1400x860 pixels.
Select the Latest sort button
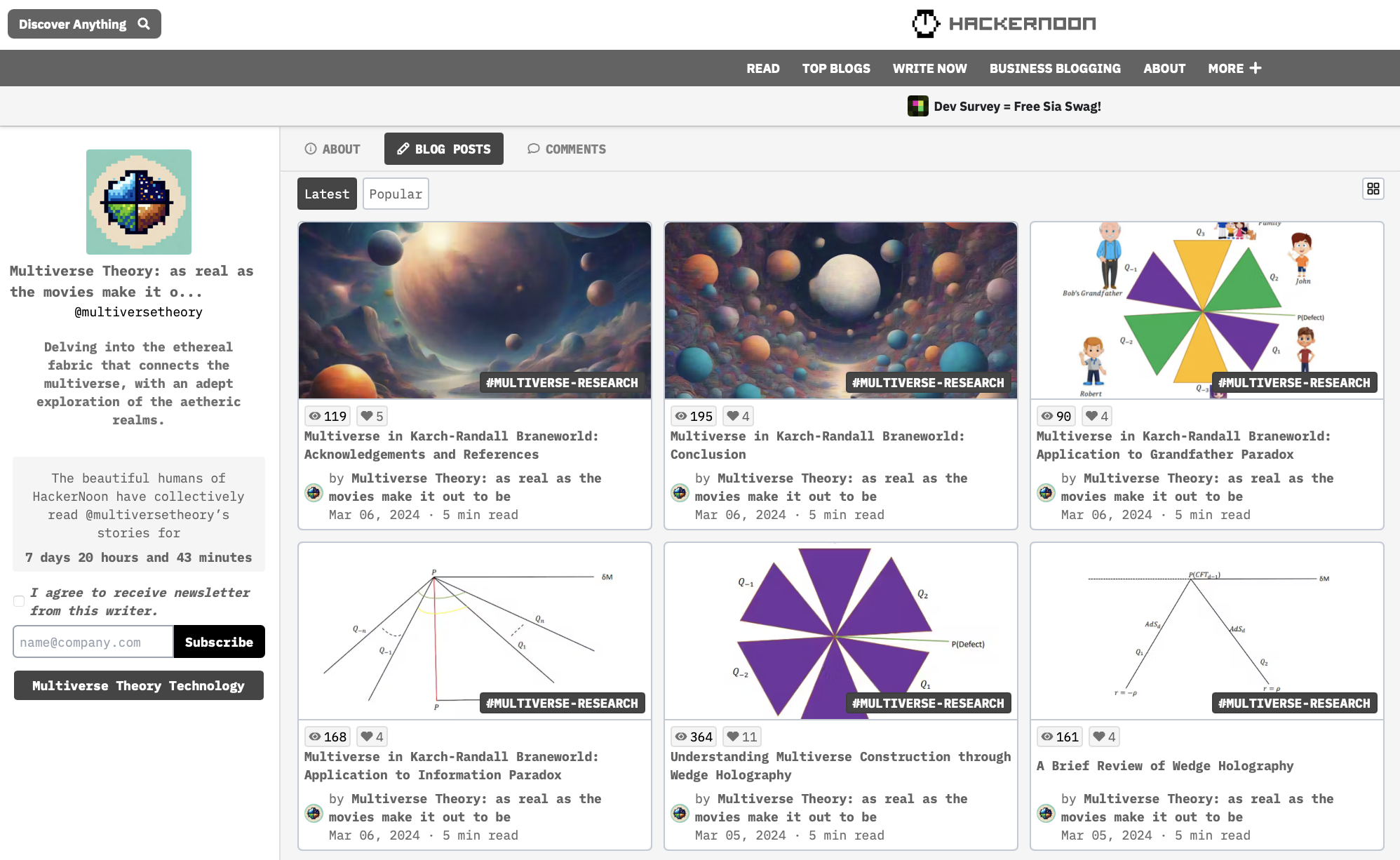coord(327,194)
